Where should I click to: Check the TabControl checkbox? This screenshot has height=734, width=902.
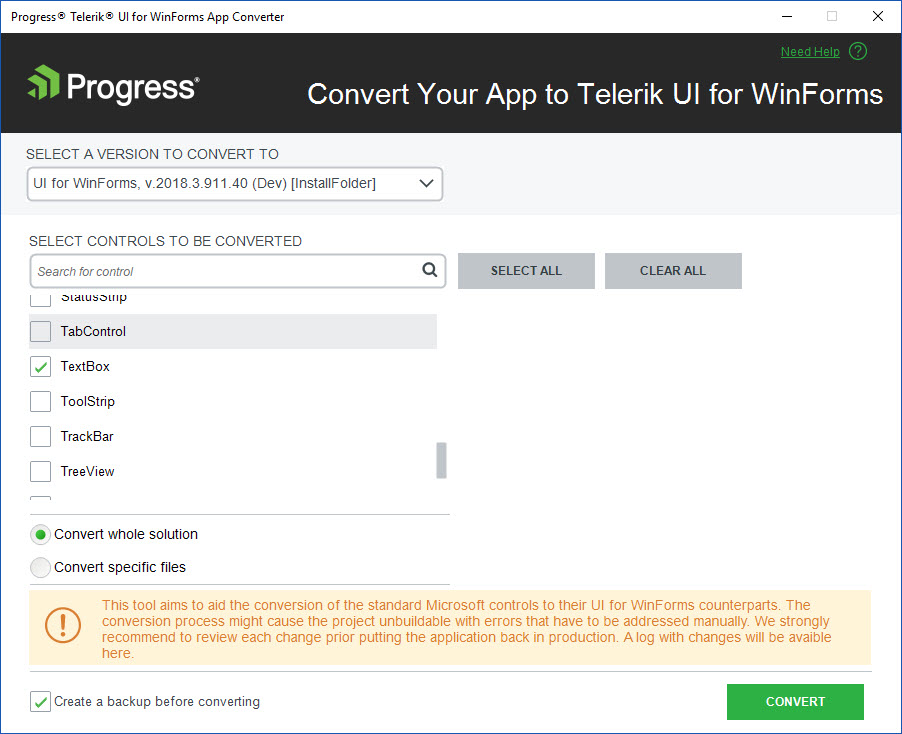pos(41,332)
